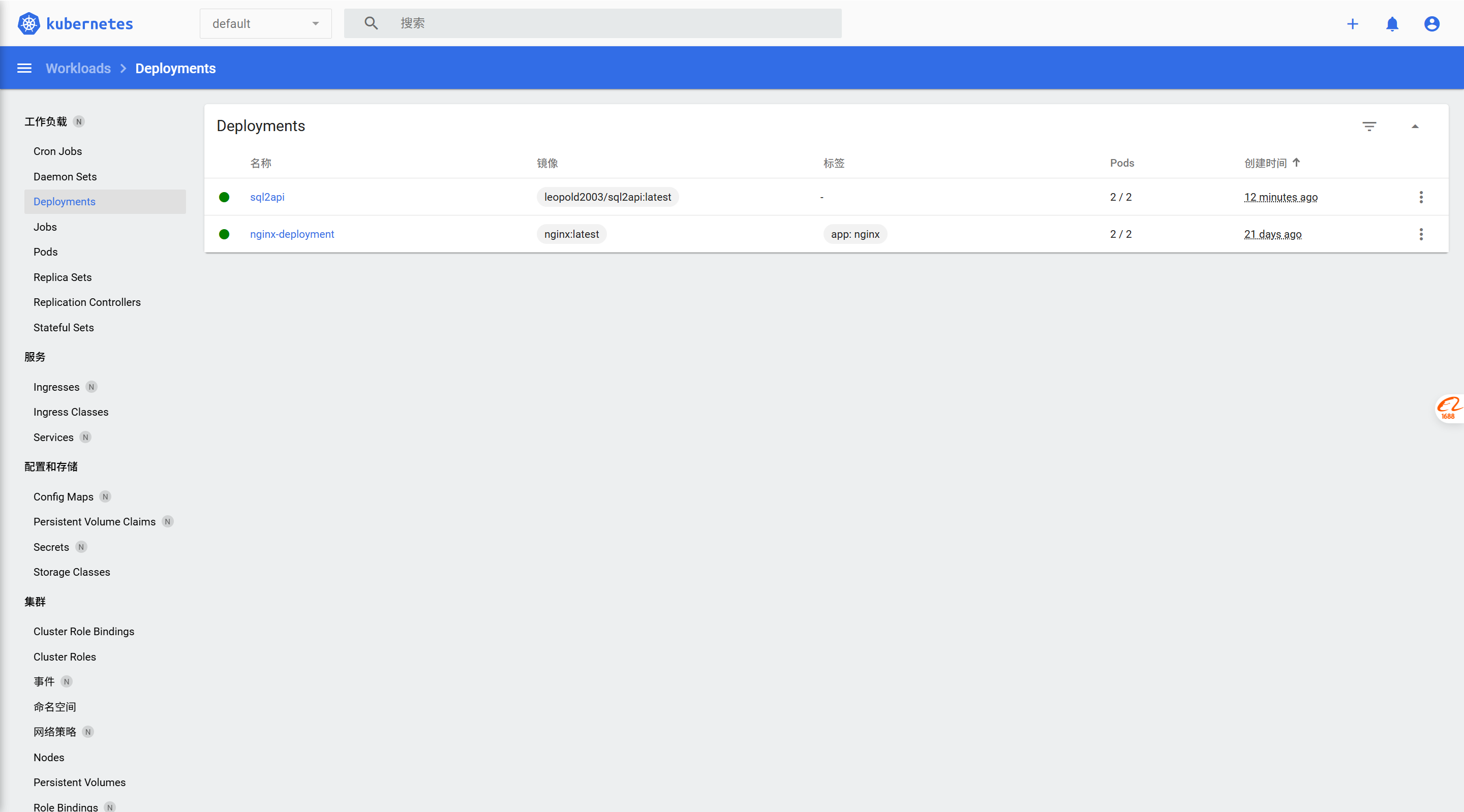Click the search magnifier icon
Screen dimensions: 1464x812
tap(371, 23)
